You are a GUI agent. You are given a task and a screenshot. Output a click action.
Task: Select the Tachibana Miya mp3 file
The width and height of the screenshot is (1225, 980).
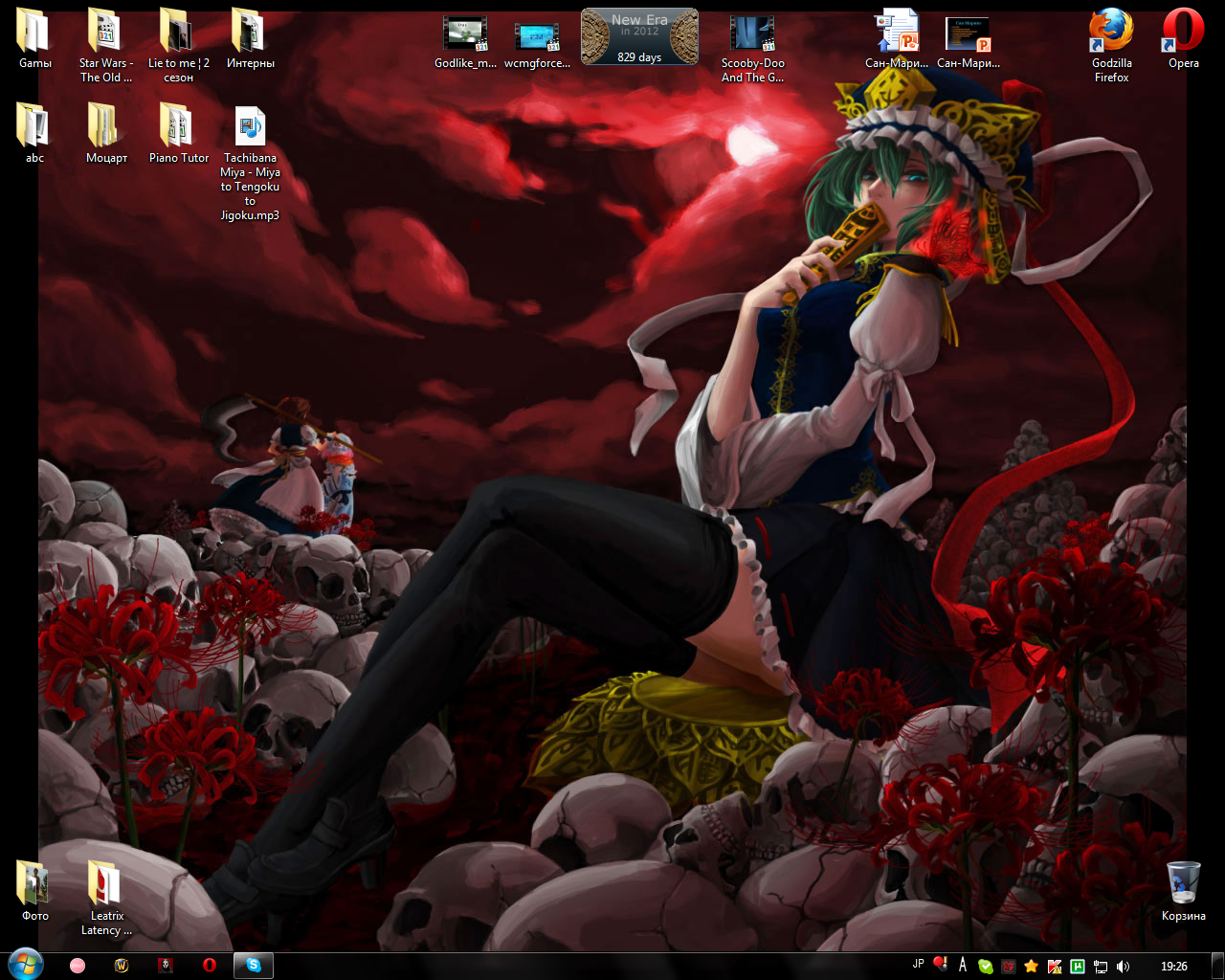[250, 127]
